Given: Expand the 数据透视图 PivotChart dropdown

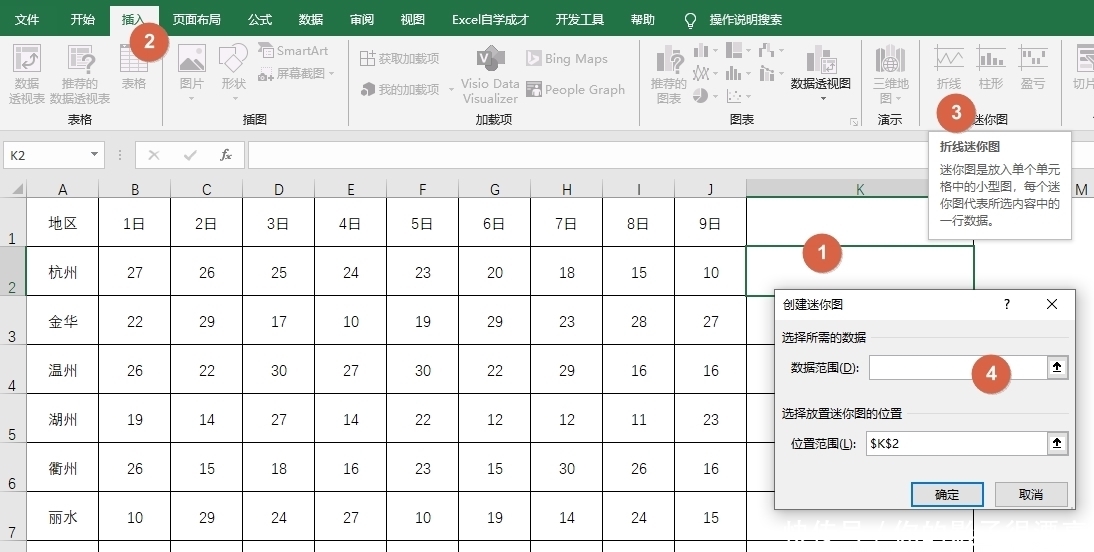Looking at the screenshot, I should coord(821,98).
